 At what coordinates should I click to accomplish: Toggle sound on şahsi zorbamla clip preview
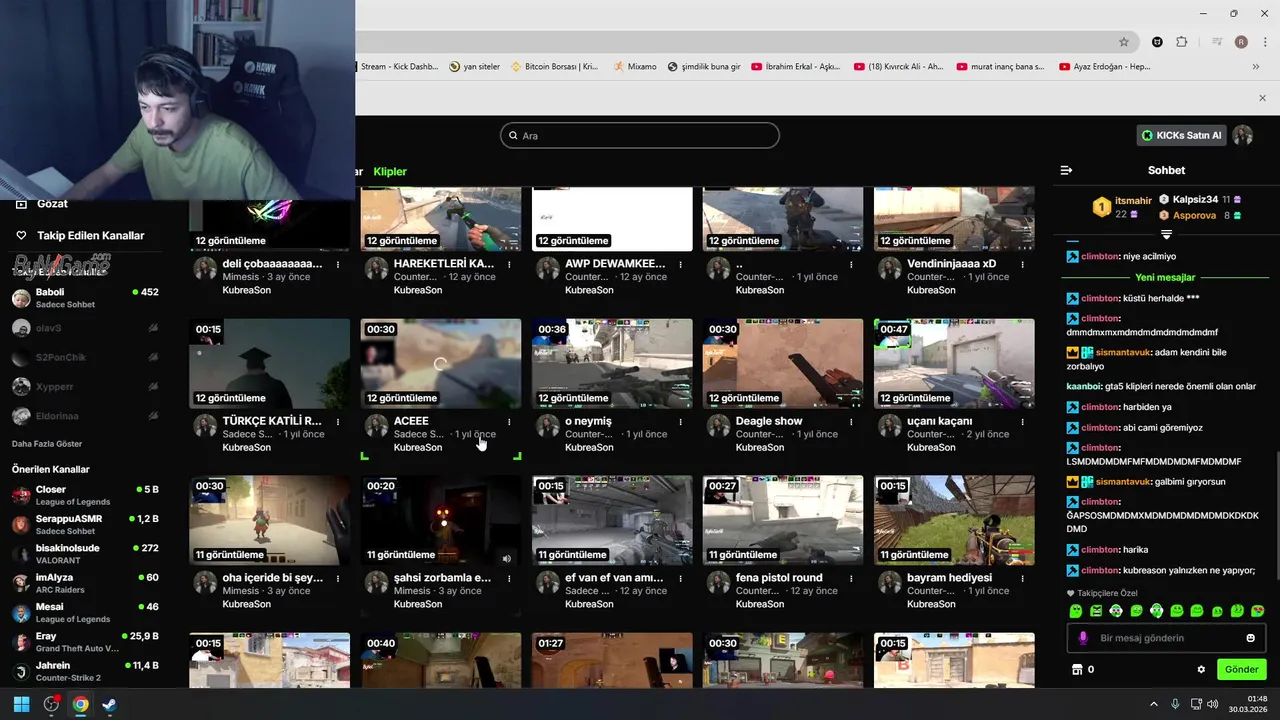coord(507,558)
